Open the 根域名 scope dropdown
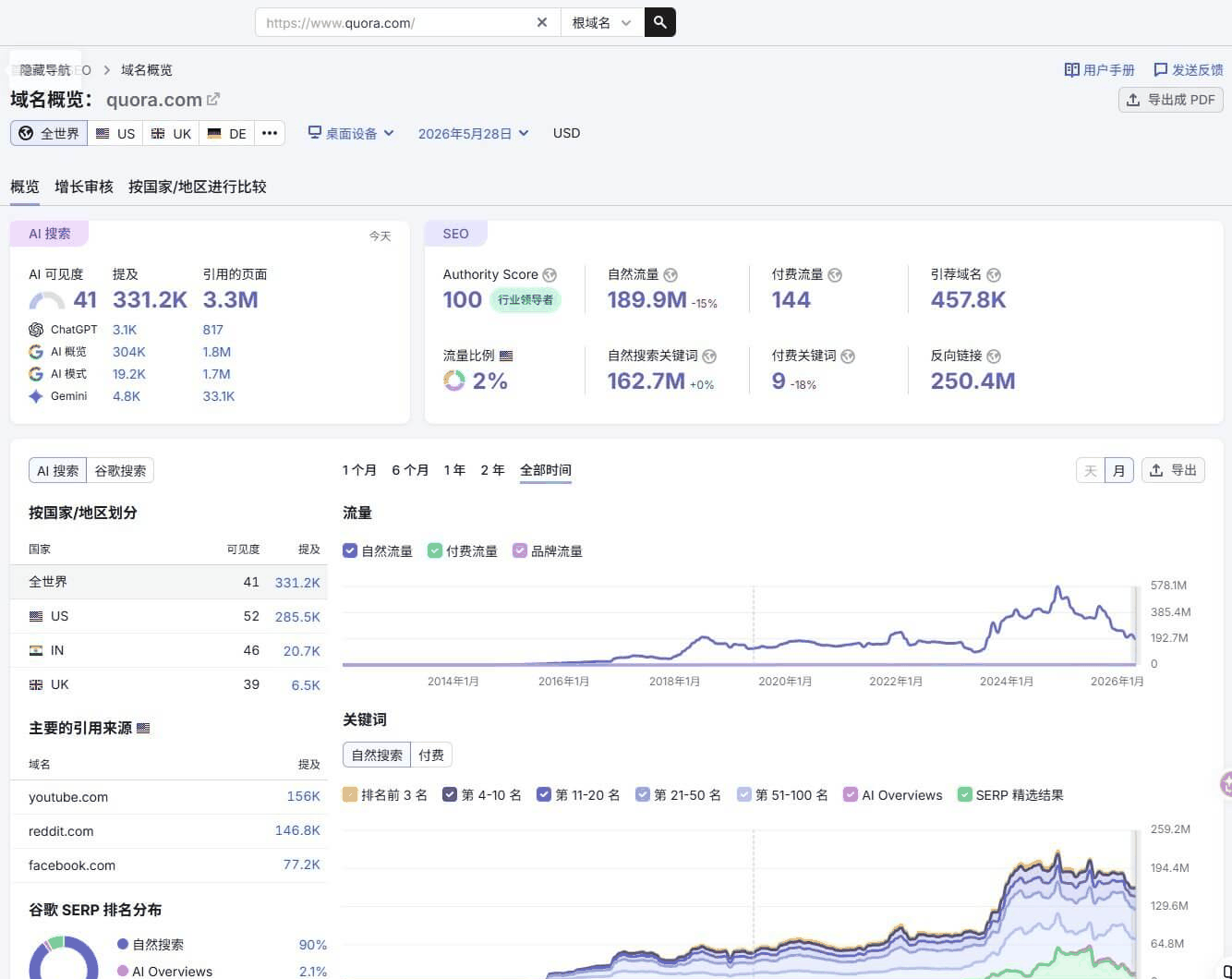The height and width of the screenshot is (979, 1232). click(x=601, y=22)
